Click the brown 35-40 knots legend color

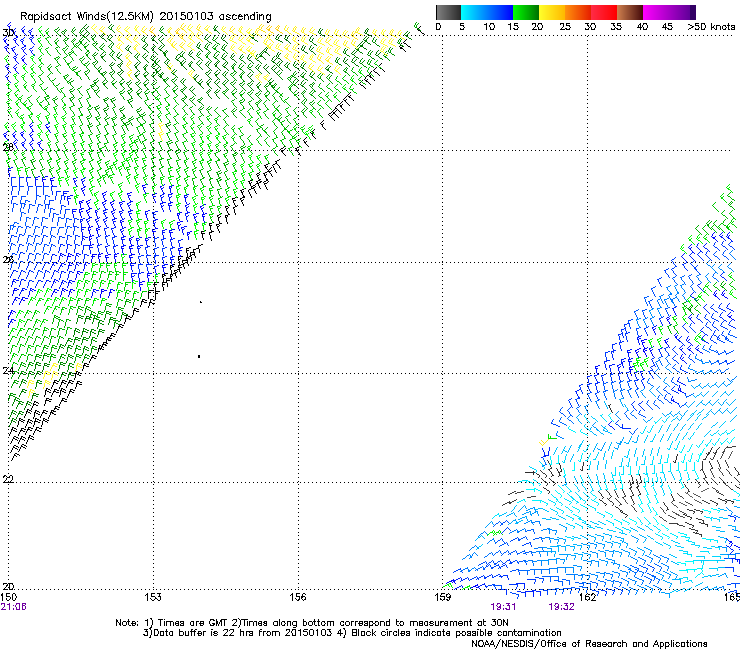click(630, 12)
